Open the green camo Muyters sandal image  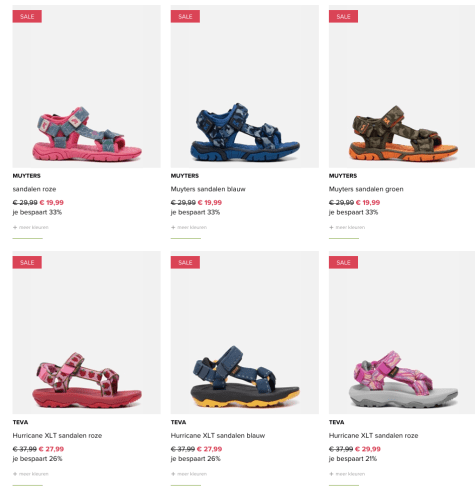coord(402,86)
